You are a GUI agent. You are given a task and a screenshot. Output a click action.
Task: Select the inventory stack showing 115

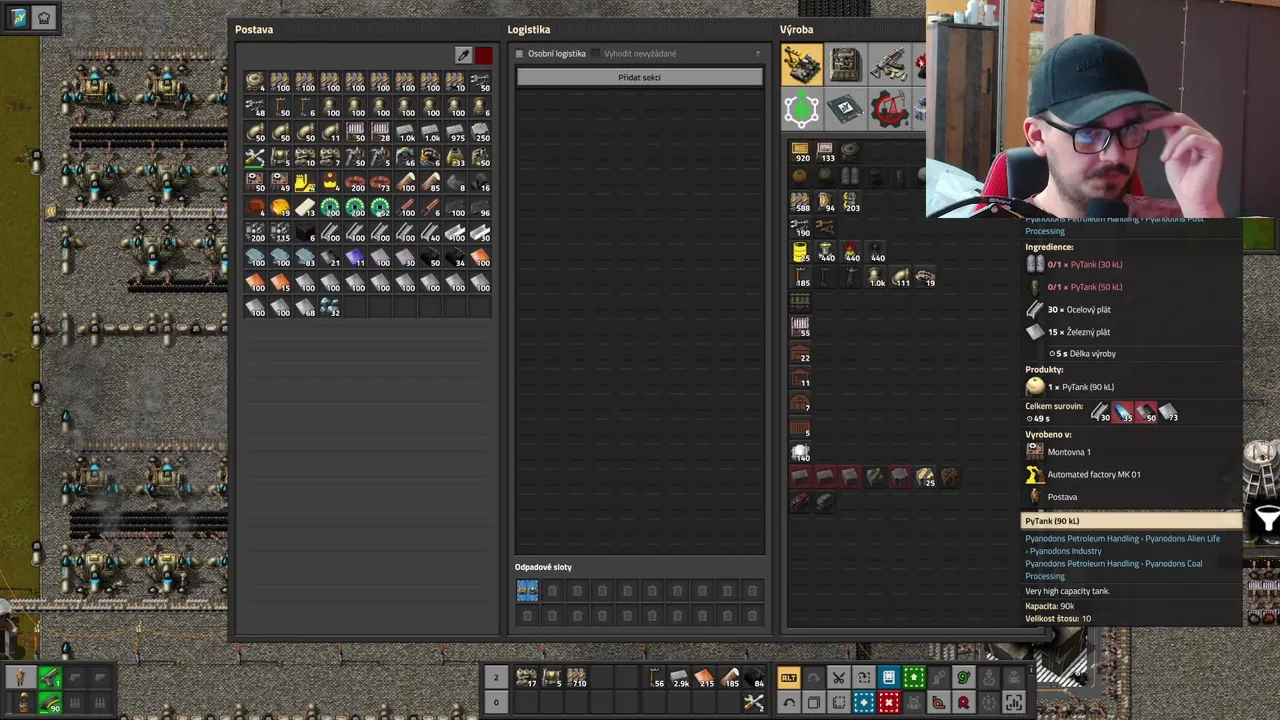280,232
